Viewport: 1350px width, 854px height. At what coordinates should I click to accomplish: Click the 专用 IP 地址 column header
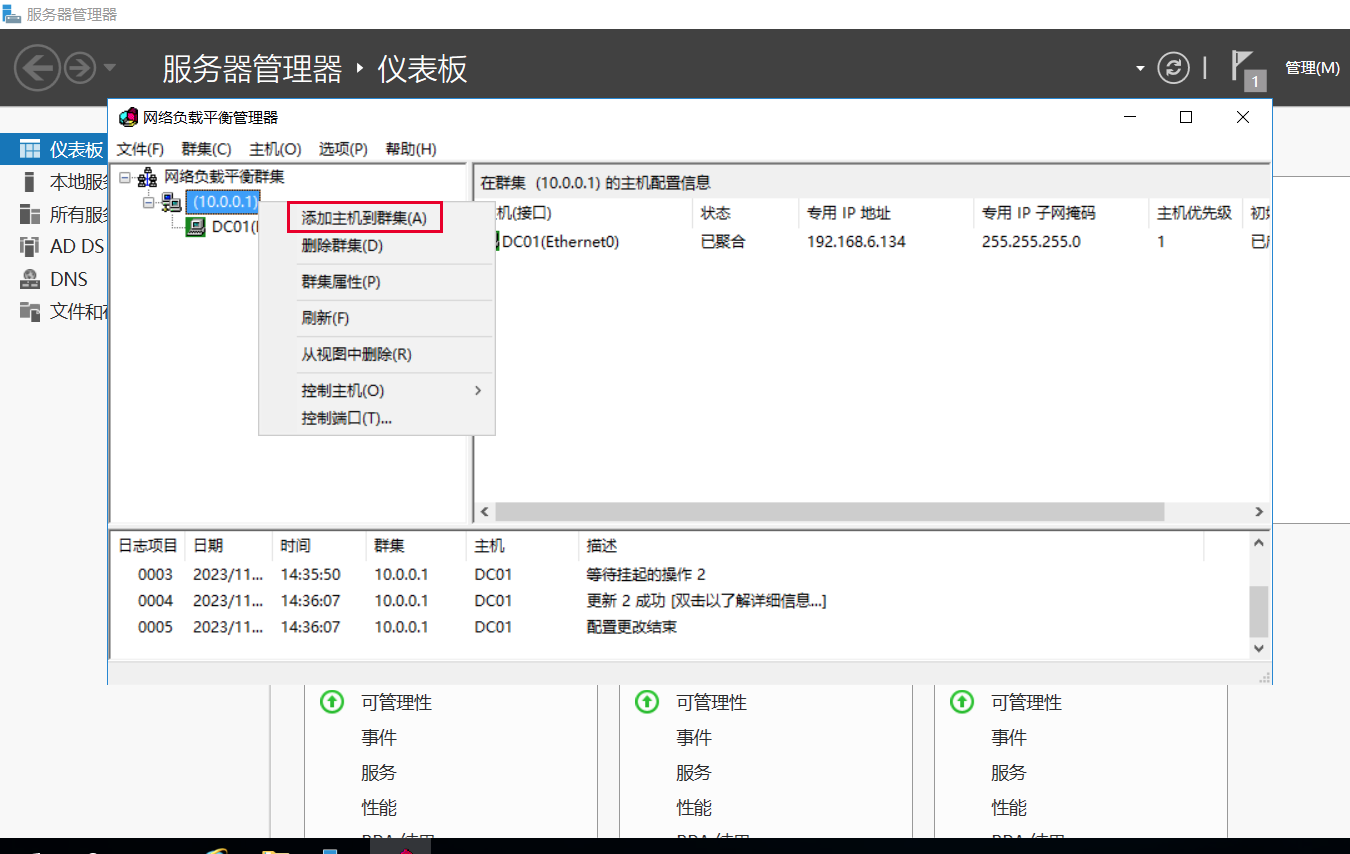[848, 213]
